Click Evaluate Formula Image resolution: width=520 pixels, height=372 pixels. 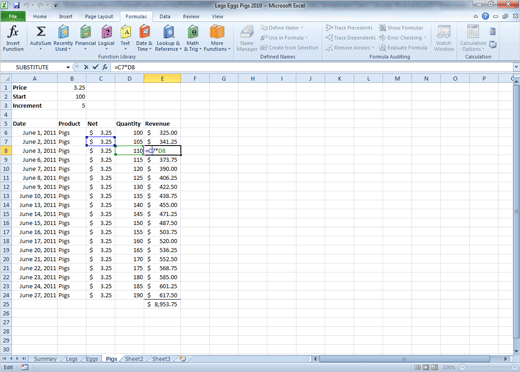coord(403,48)
